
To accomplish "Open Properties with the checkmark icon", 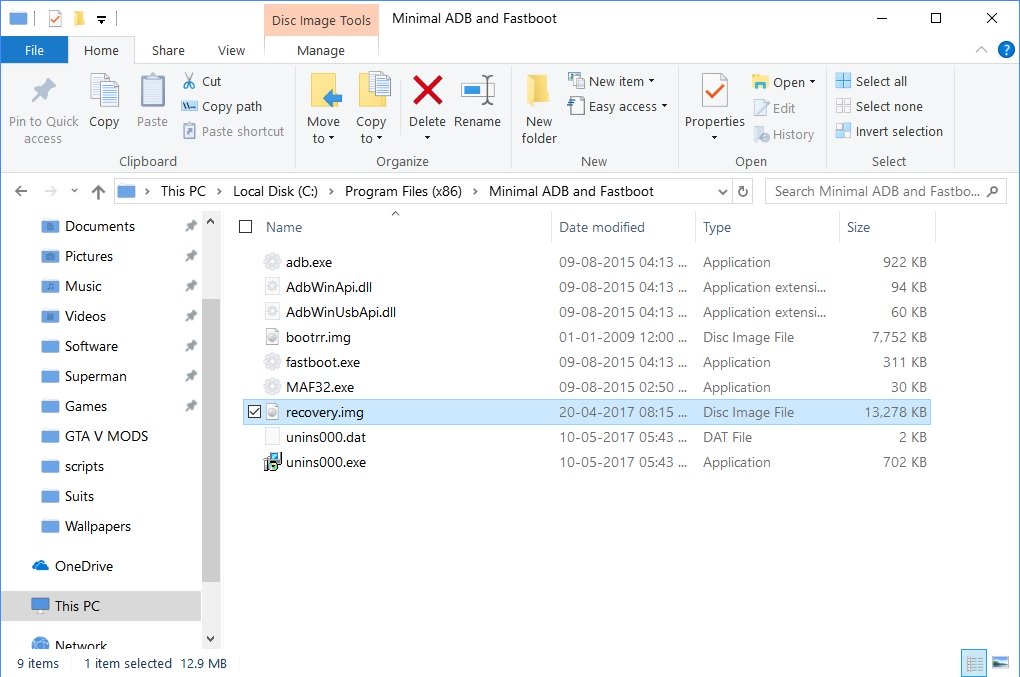I will pos(714,92).
